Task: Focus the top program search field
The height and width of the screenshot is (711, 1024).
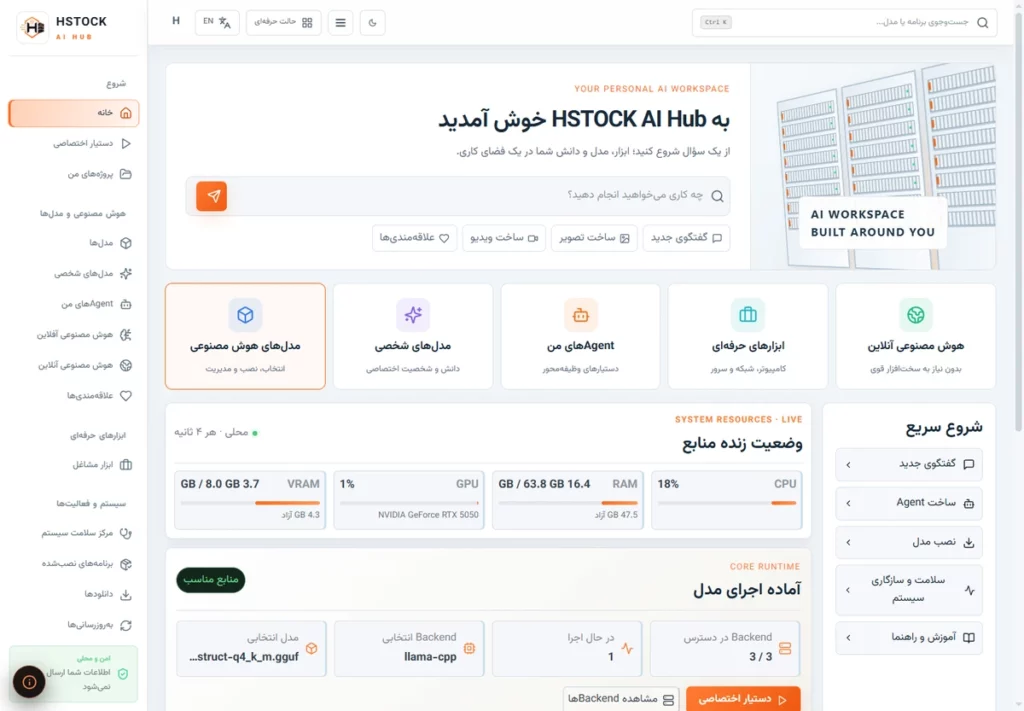Action: [x=844, y=22]
